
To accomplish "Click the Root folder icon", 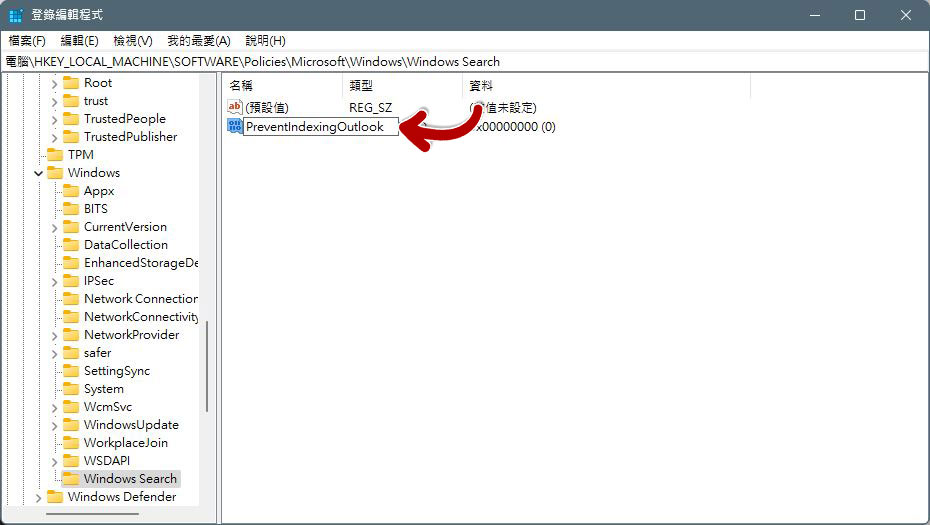I will click(x=71, y=82).
